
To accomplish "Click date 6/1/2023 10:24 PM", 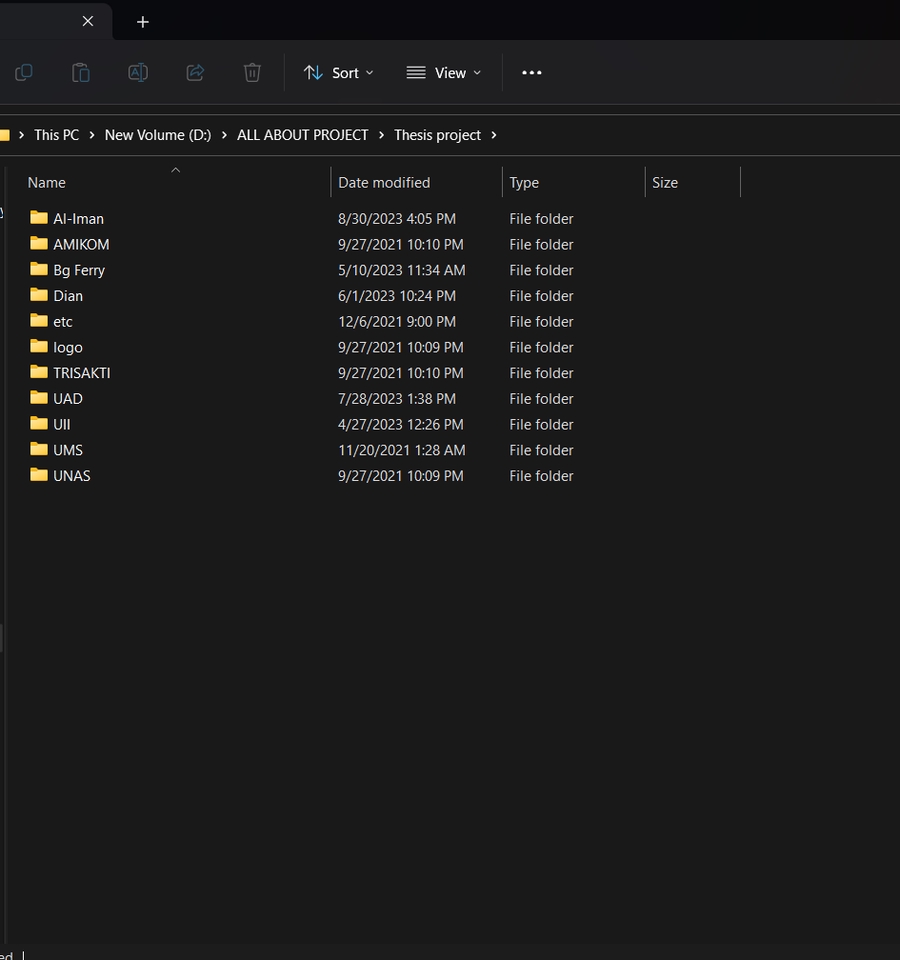I will tap(397, 296).
